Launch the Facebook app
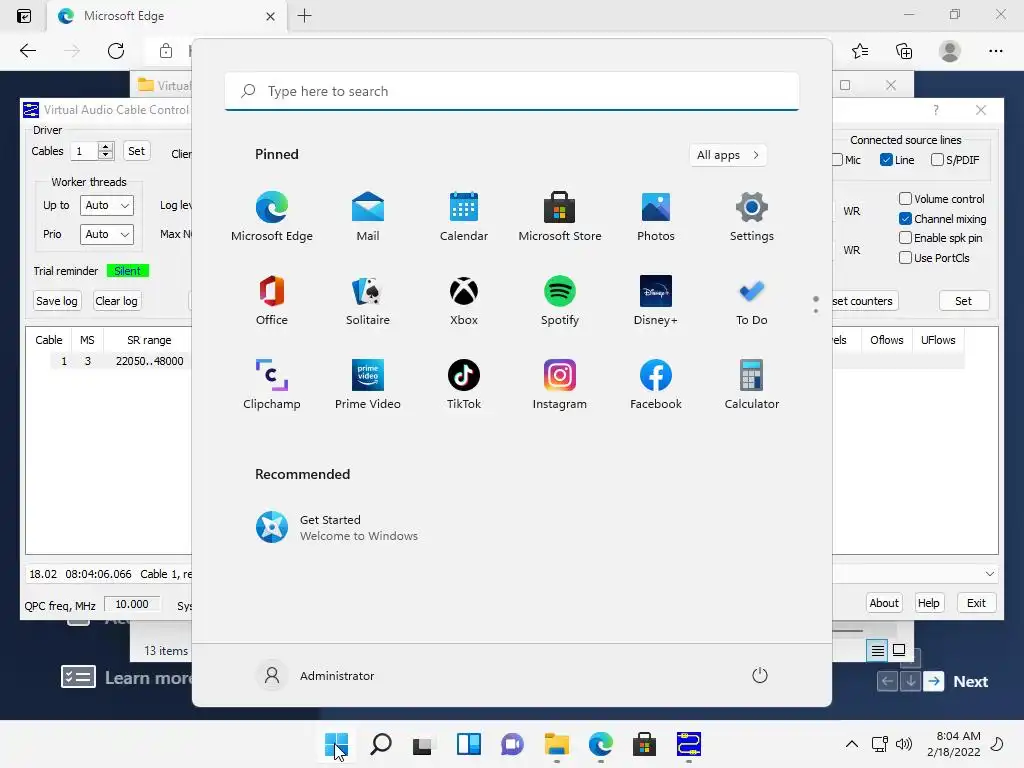This screenshot has width=1024, height=768. [x=656, y=384]
